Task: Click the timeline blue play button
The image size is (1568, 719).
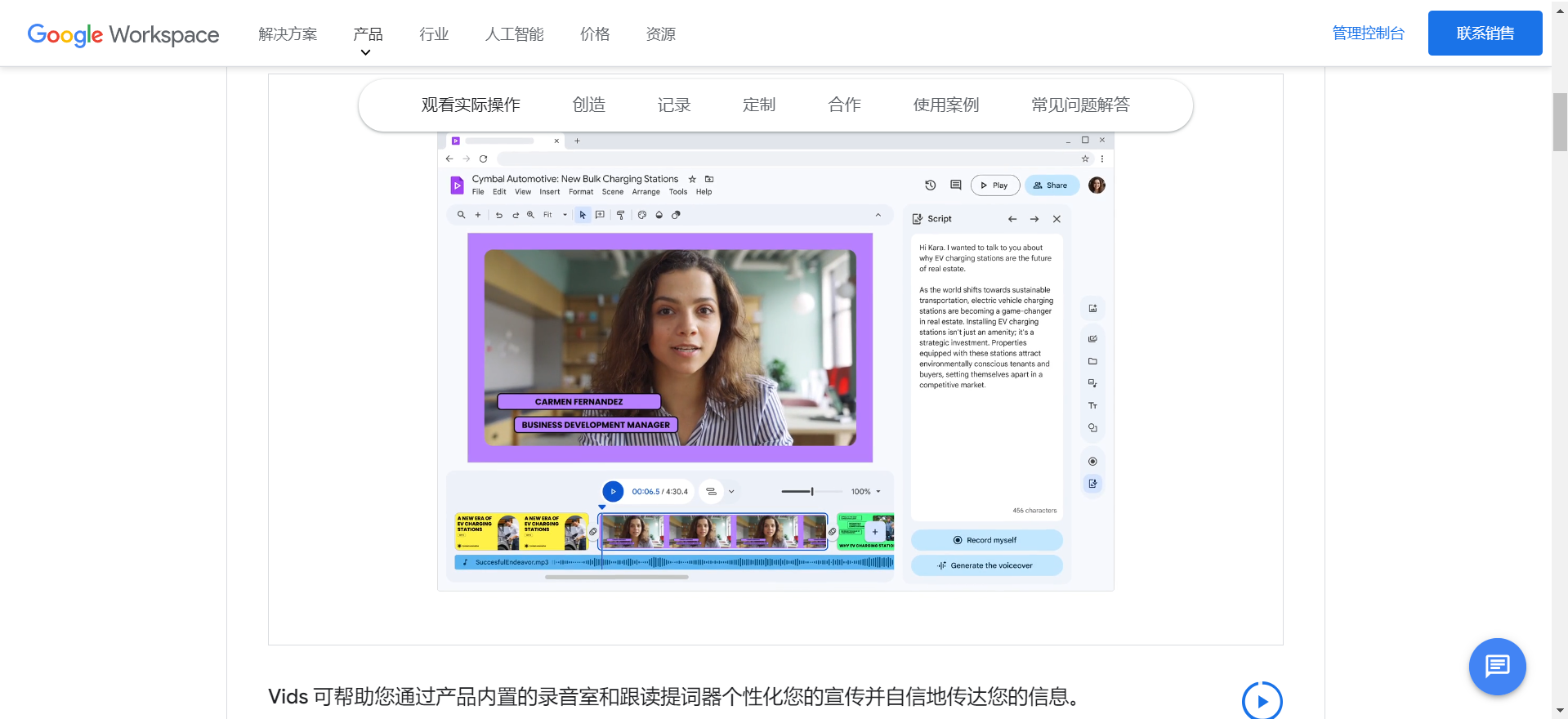Action: [613, 492]
